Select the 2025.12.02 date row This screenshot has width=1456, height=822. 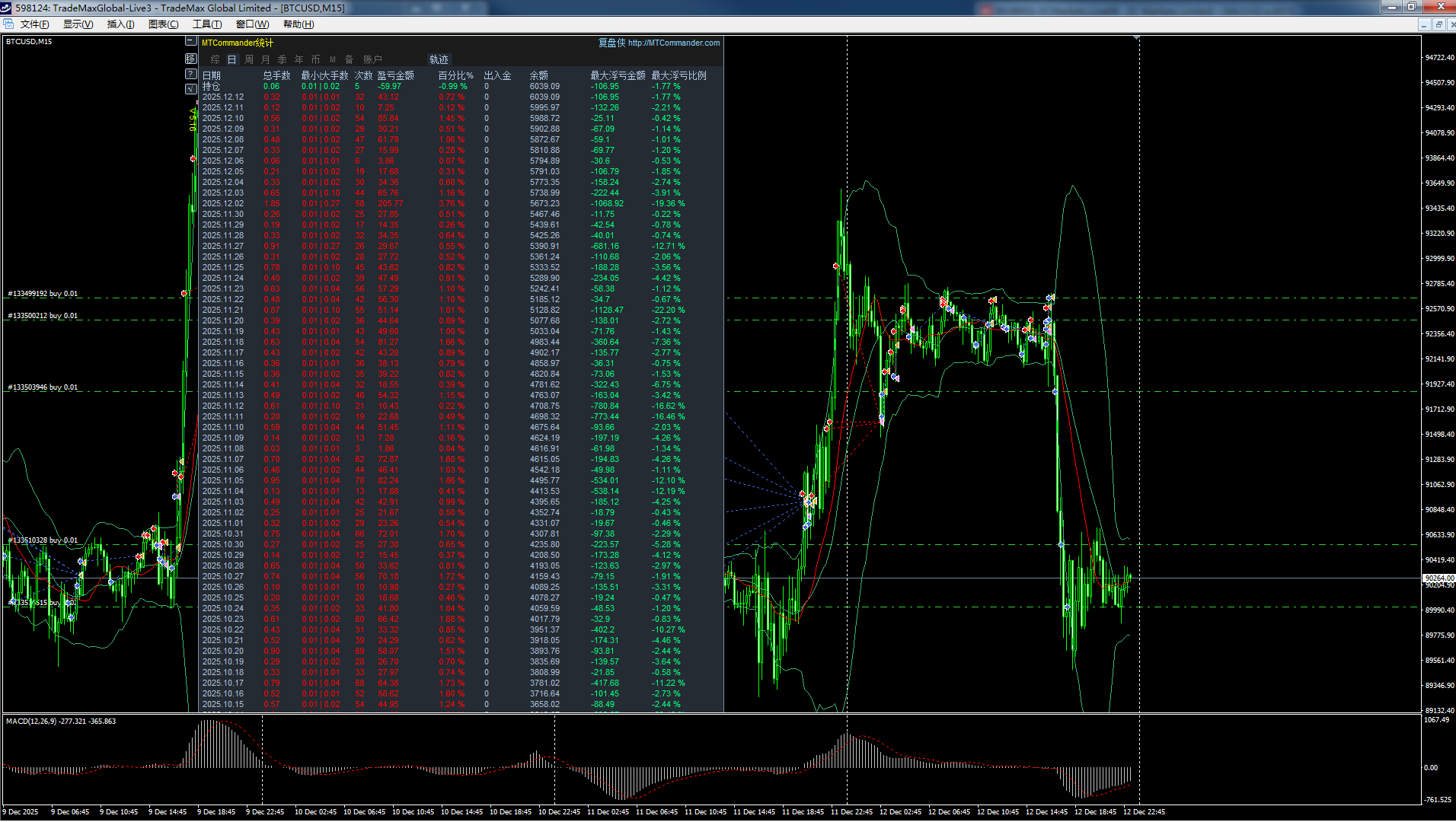click(223, 203)
